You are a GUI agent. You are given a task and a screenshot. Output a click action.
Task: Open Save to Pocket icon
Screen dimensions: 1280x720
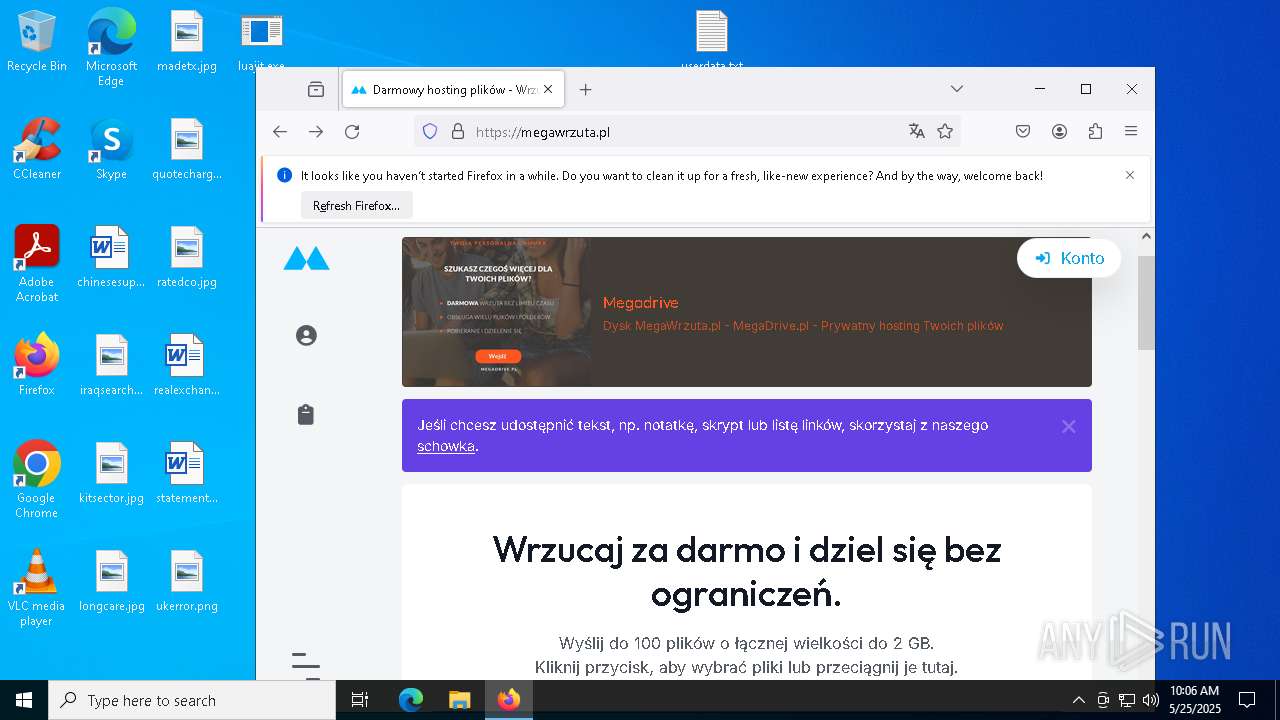[x=1023, y=131]
